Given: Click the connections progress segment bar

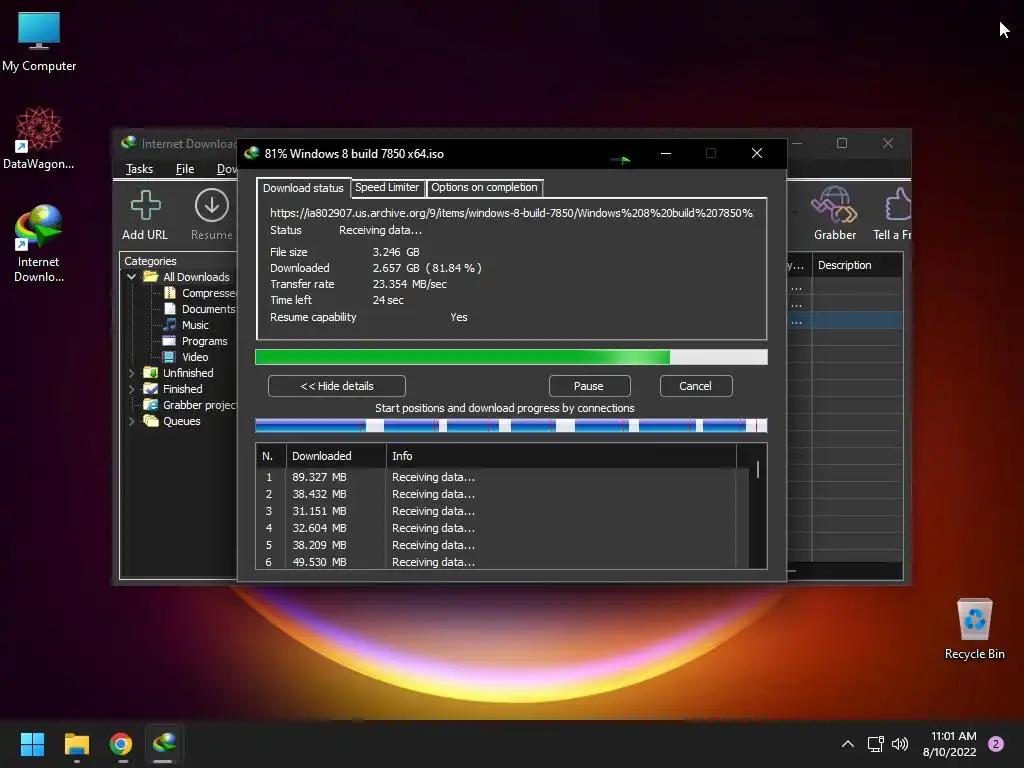Looking at the screenshot, I should [x=511, y=426].
